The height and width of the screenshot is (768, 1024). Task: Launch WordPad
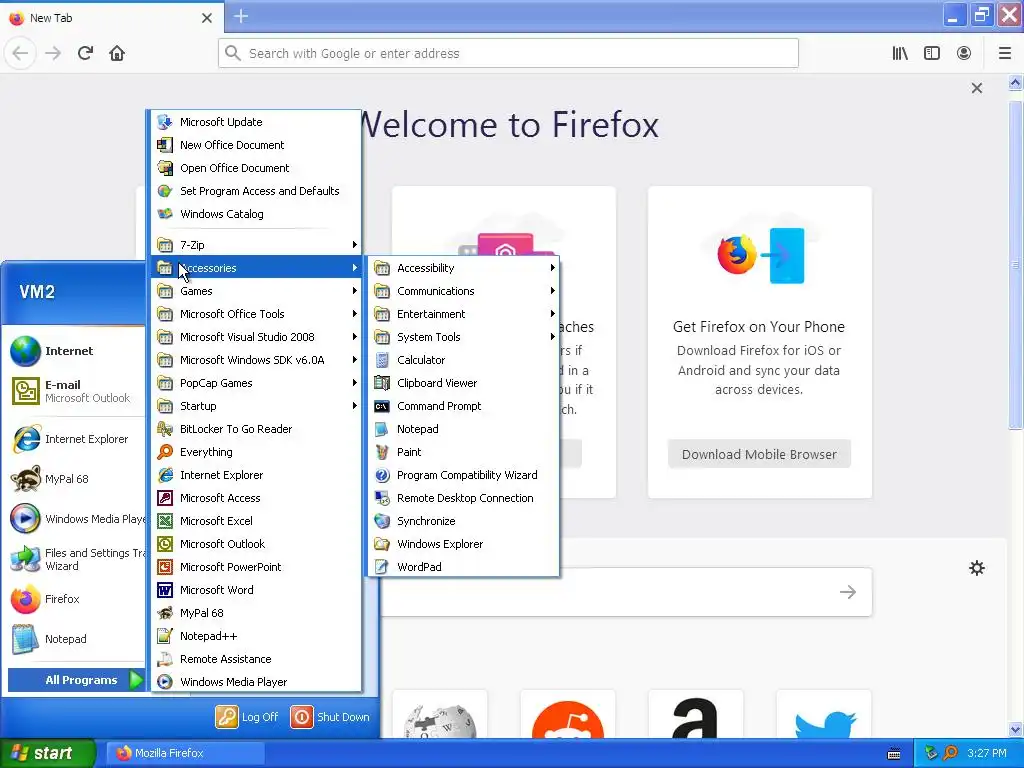click(x=463, y=567)
